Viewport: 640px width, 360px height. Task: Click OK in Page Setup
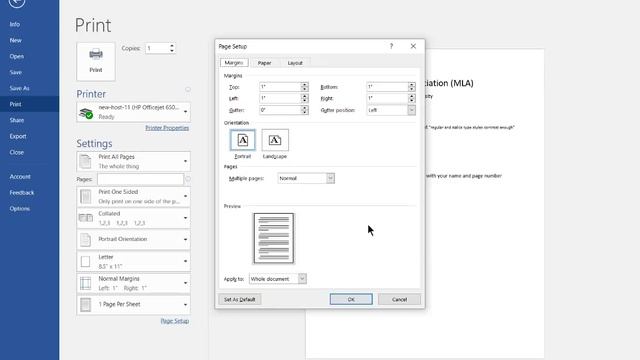351,299
